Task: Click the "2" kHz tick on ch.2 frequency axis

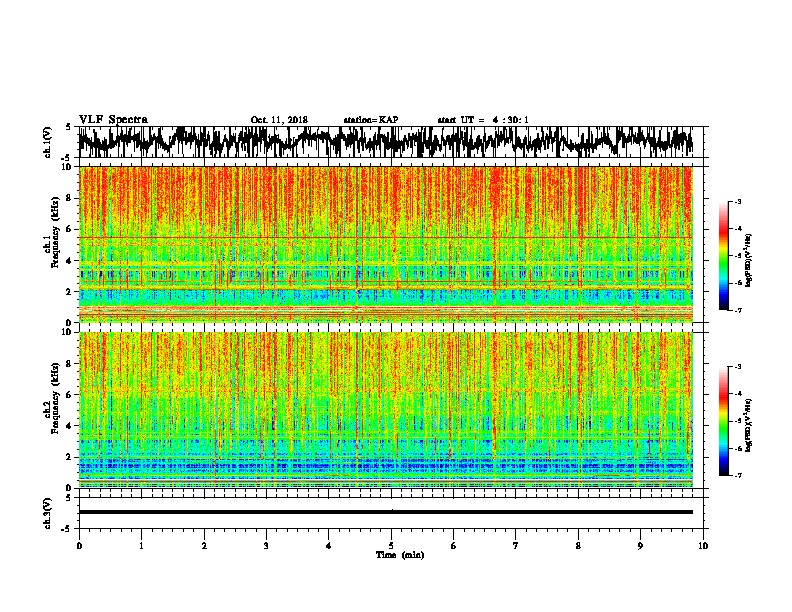Action: point(71,457)
